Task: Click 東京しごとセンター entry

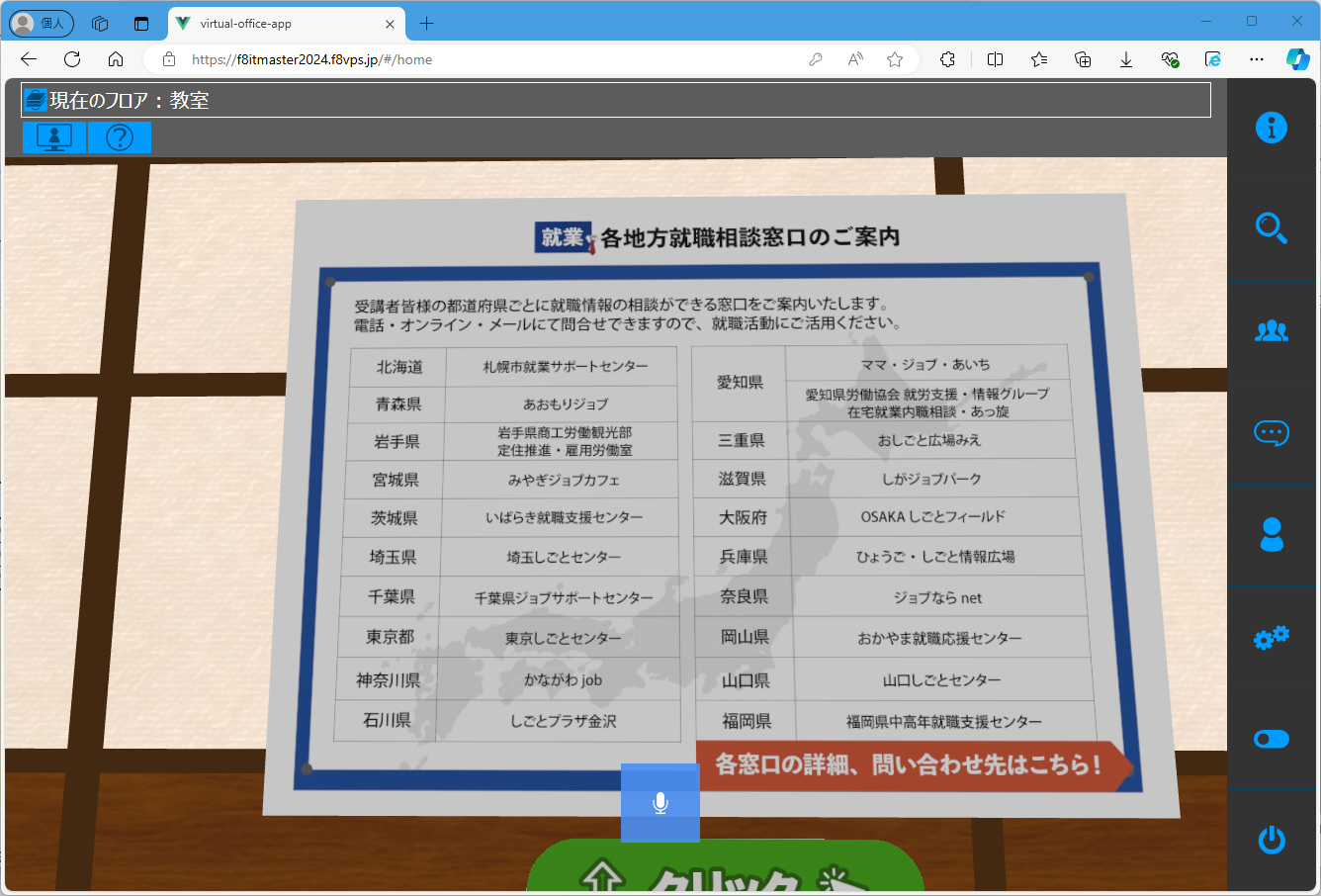Action: [x=564, y=639]
